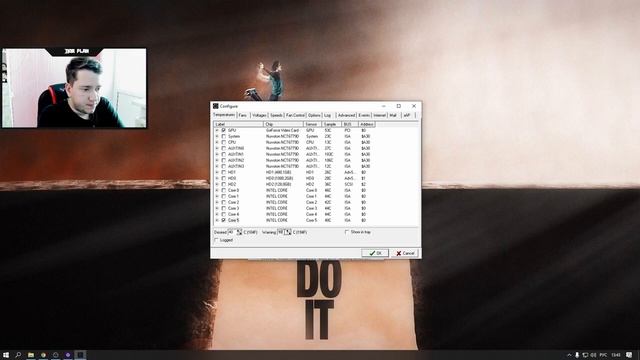640x360 pixels.
Task: Open Chrome from the taskbar
Action: (43, 355)
